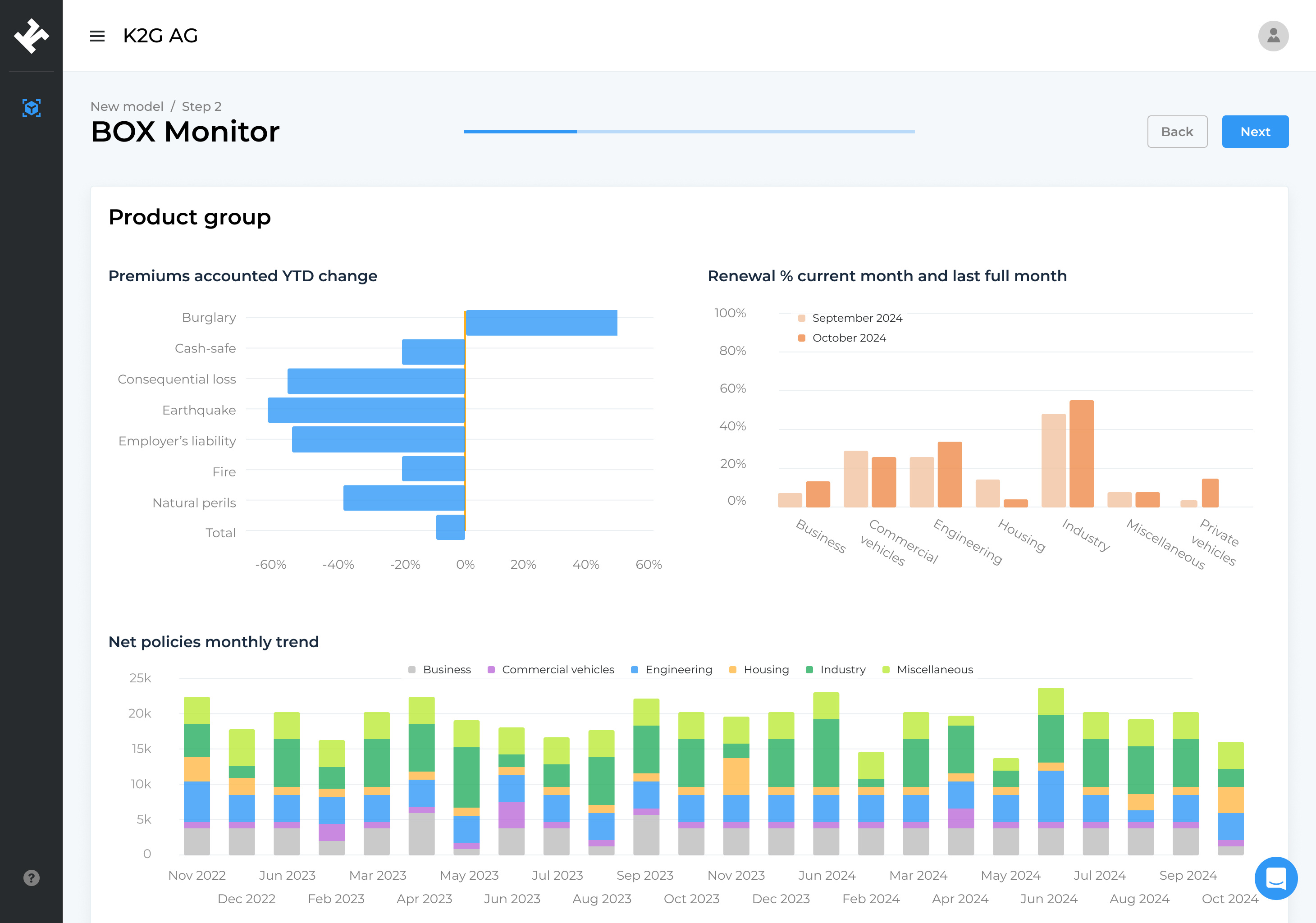
Task: Toggle September 2024 legend entry
Action: [850, 318]
